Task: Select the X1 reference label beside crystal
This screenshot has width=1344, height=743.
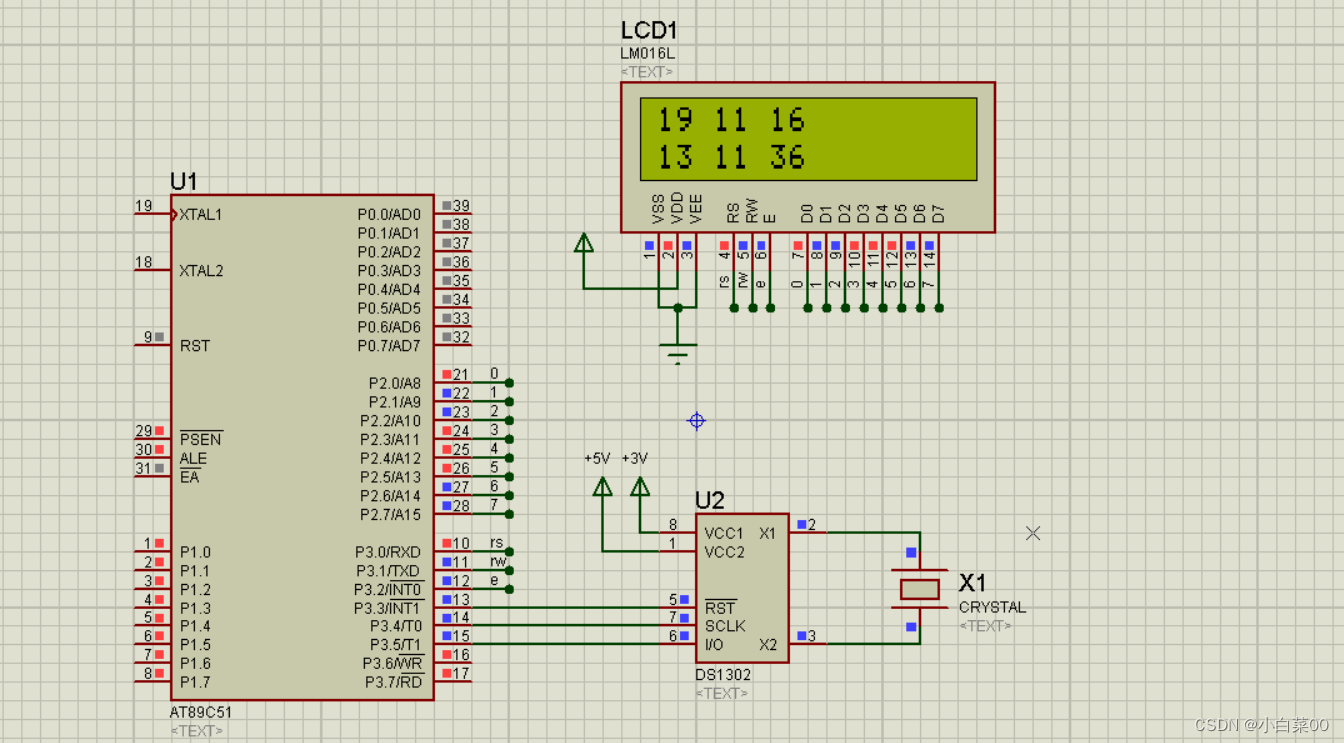Action: pyautogui.click(x=973, y=583)
